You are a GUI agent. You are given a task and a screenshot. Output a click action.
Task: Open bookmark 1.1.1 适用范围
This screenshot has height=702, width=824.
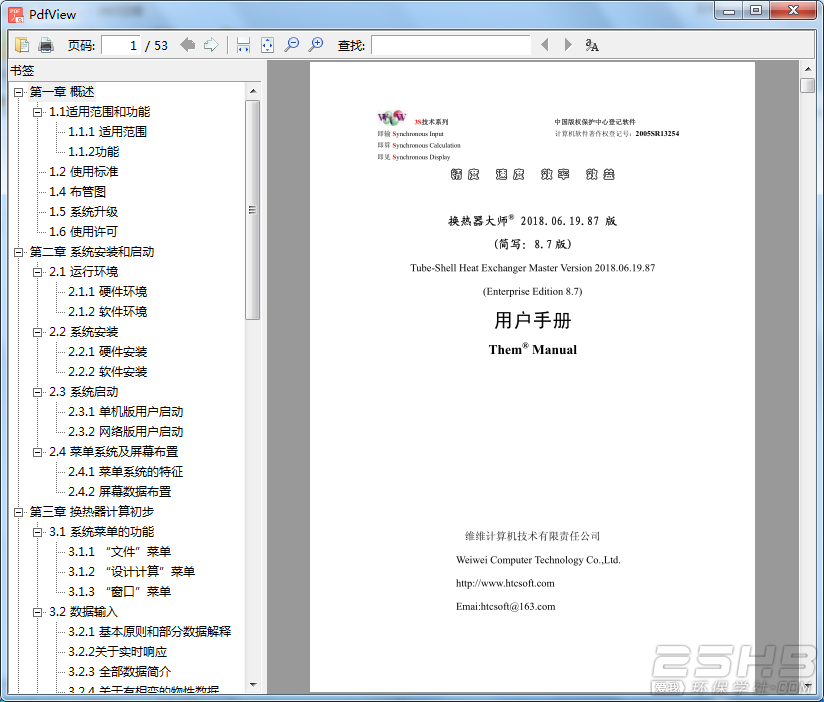pos(107,132)
